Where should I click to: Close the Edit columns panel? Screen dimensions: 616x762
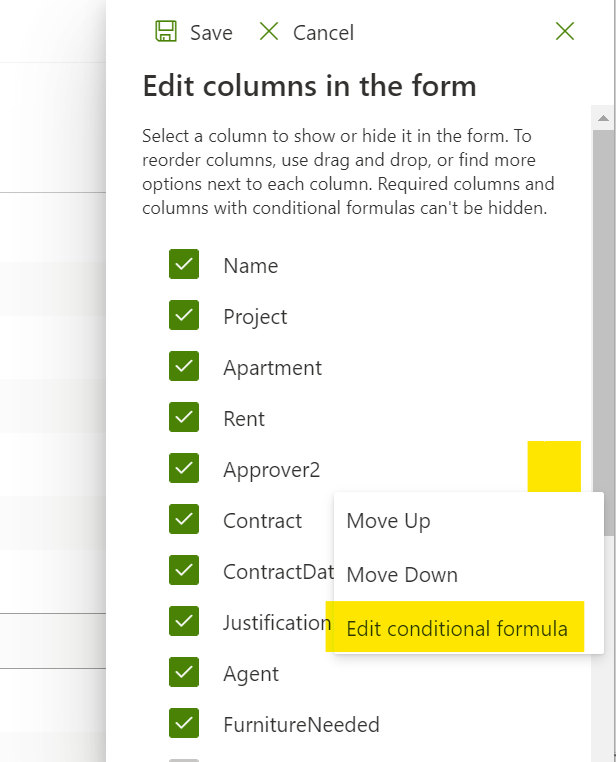565,32
